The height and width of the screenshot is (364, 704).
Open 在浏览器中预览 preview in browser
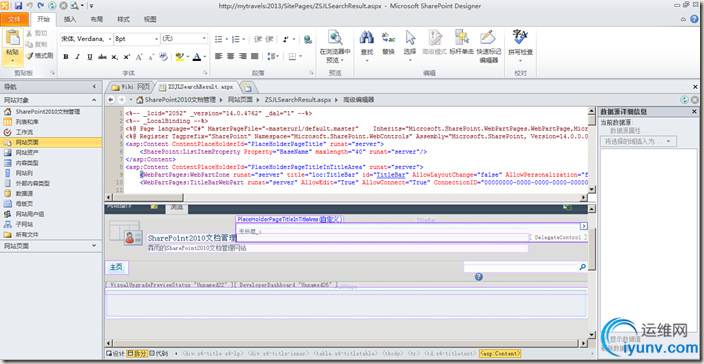click(335, 46)
